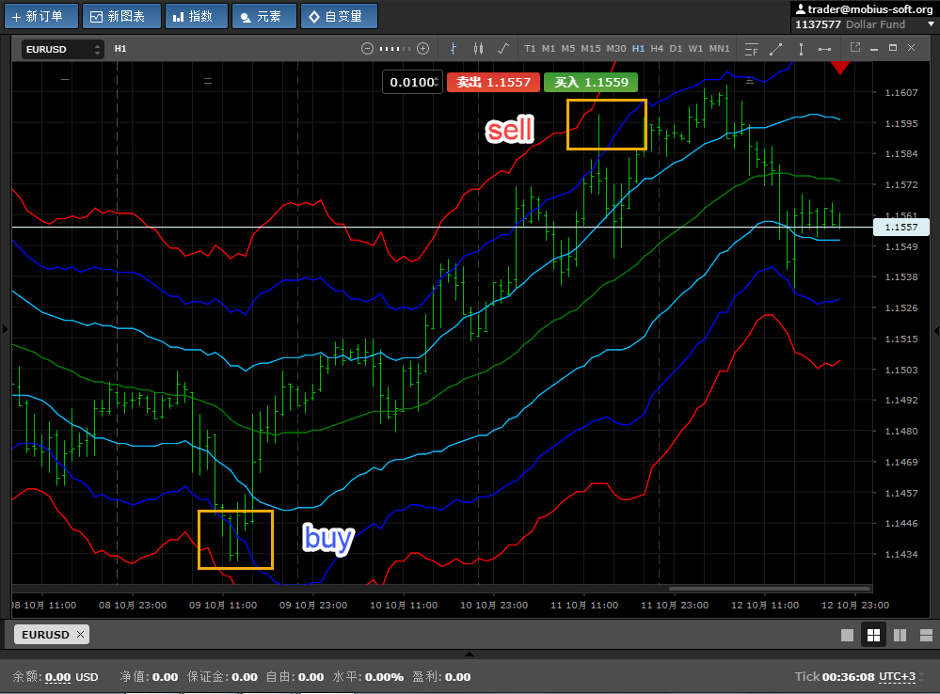Click the 10 10月 11:00 time axis label
The image size is (940, 694).
tap(403, 605)
